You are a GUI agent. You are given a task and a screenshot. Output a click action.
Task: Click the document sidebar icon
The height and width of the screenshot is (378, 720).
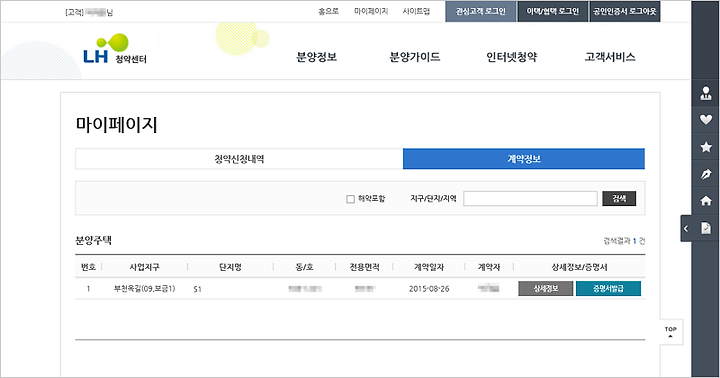click(x=706, y=228)
